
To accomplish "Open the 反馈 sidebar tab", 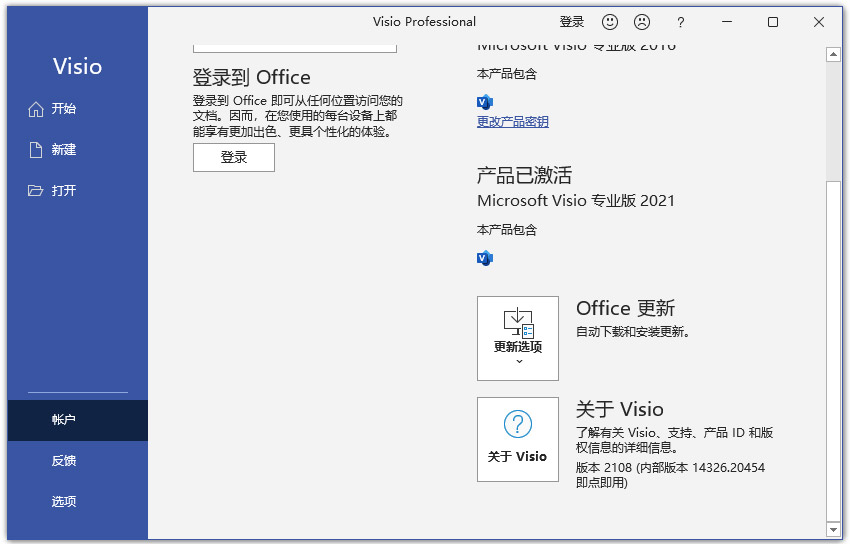I will pyautogui.click(x=78, y=461).
